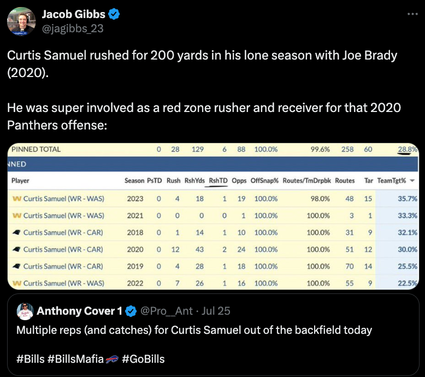This screenshot has height=377, width=425.
Task: Click the Jul 25 timestamp
Action: coord(216,311)
